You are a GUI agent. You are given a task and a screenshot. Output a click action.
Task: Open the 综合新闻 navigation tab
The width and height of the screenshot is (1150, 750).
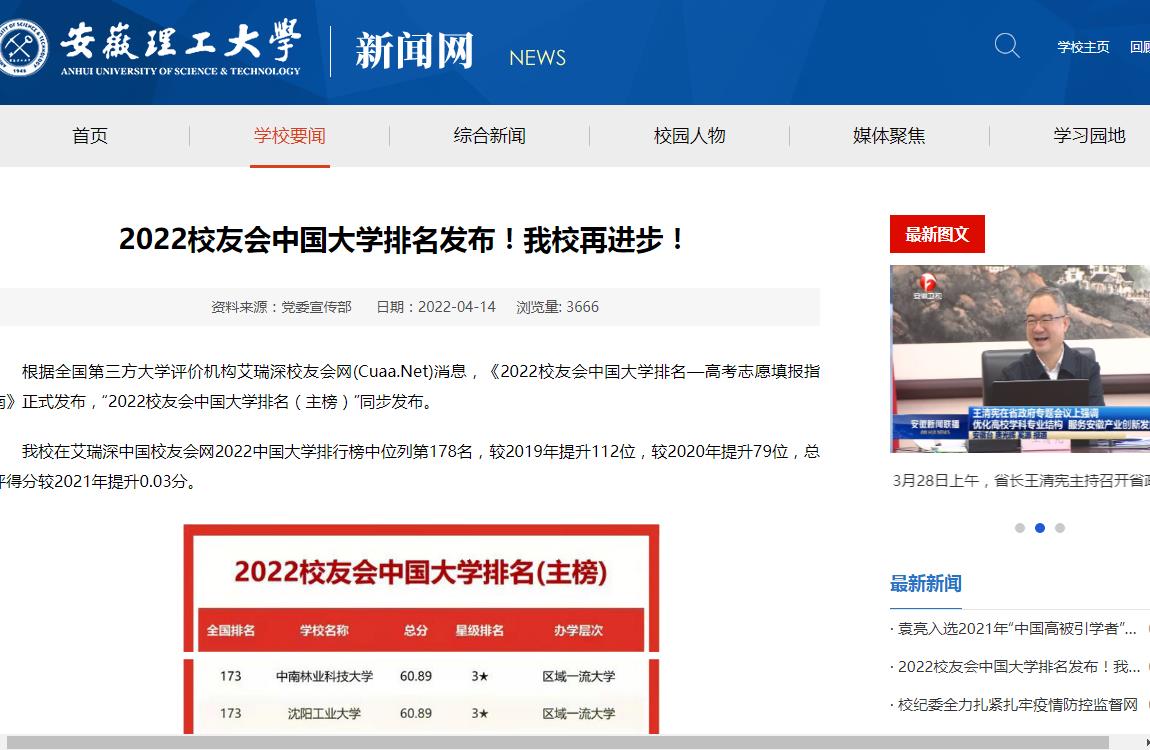click(x=489, y=136)
